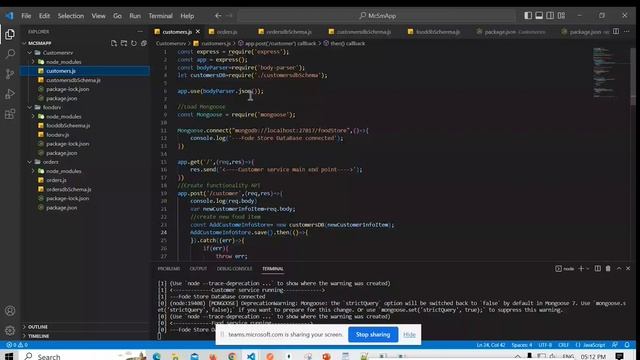The width and height of the screenshot is (640, 360).
Task: Open Visual Studio Code from the taskbar
Action: [x=251, y=356]
